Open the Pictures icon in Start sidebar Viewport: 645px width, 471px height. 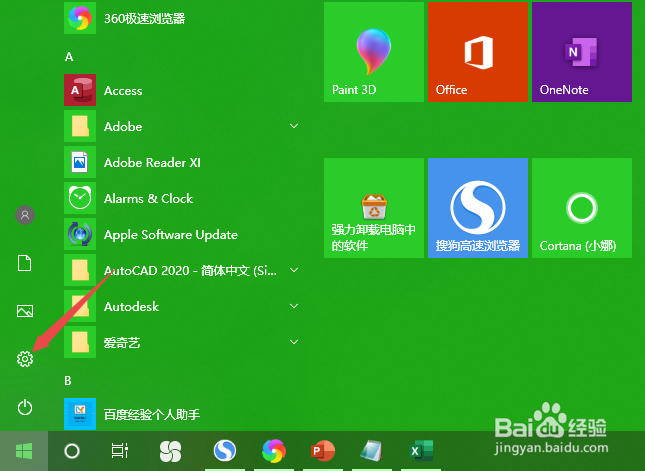pos(25,311)
